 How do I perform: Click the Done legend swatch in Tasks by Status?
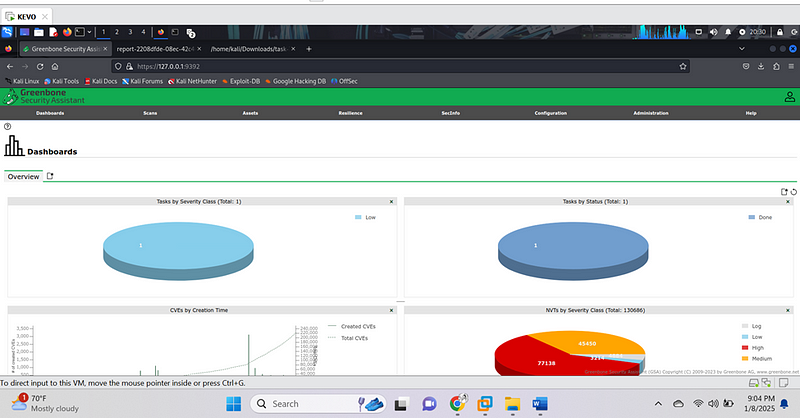[x=752, y=217]
